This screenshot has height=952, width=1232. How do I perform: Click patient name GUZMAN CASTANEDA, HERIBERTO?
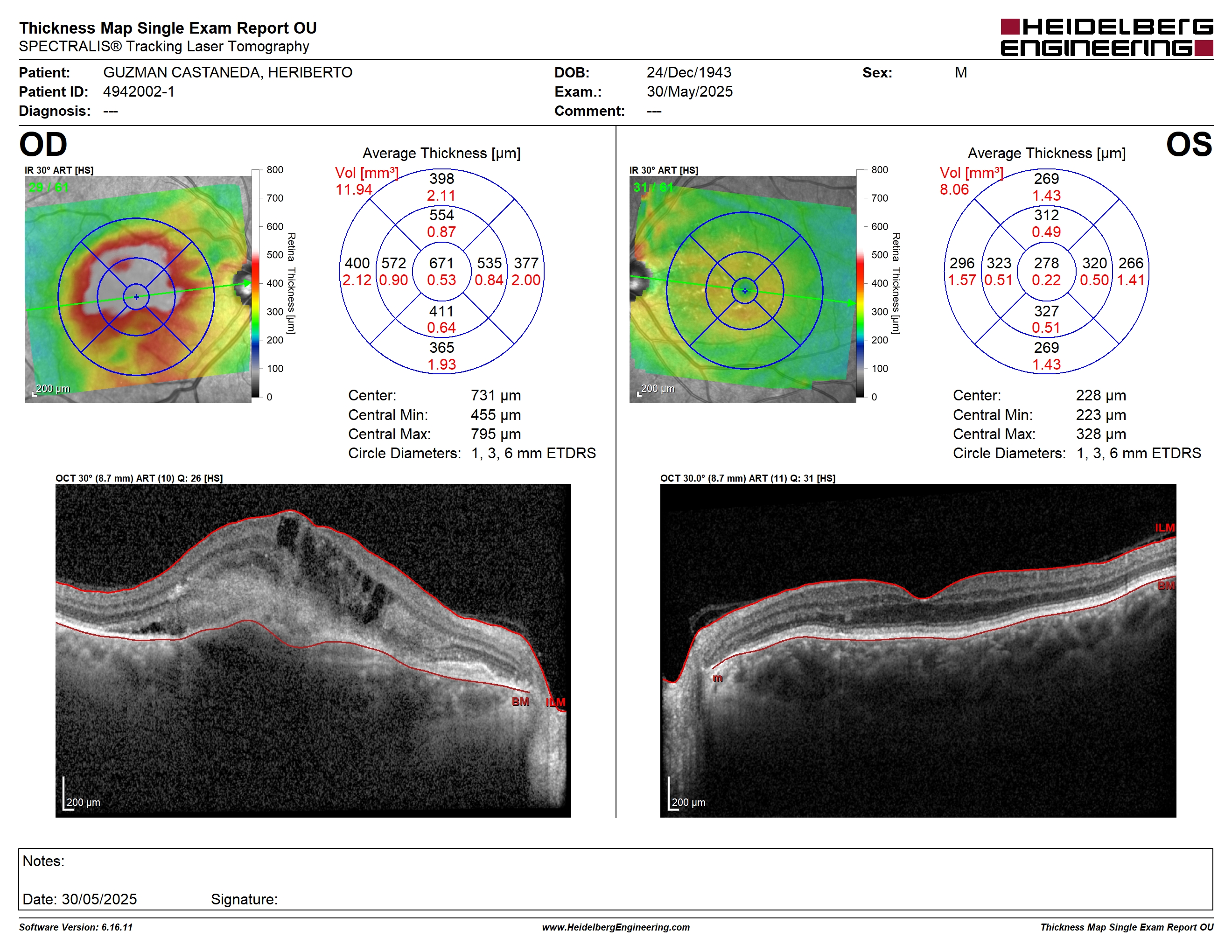pos(228,73)
